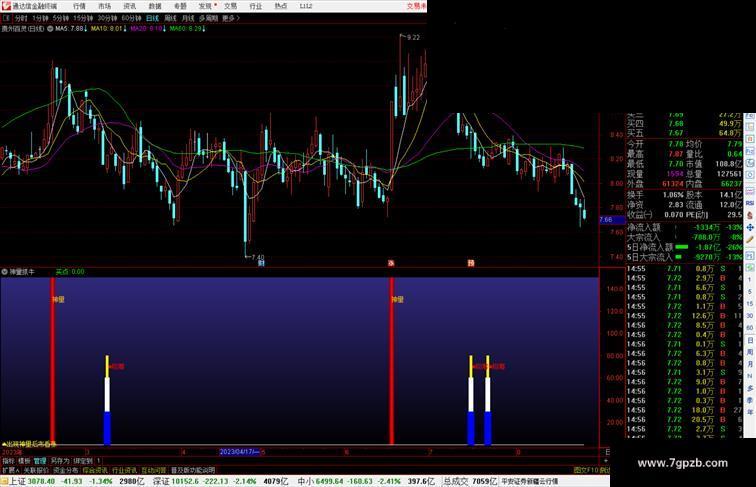Switch to the 30分钟 period
Image resolution: width=756 pixels, height=487 pixels.
107,18
